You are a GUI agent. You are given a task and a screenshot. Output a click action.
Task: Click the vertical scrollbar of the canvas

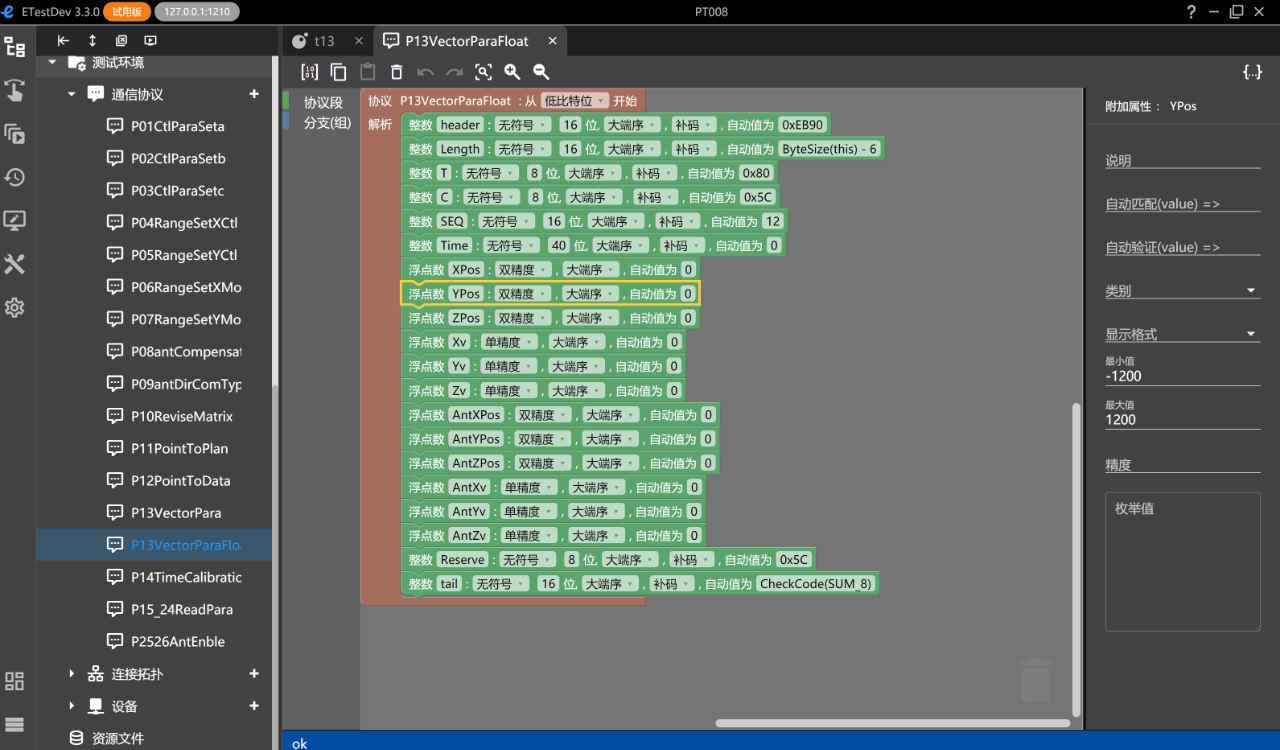click(x=1076, y=559)
